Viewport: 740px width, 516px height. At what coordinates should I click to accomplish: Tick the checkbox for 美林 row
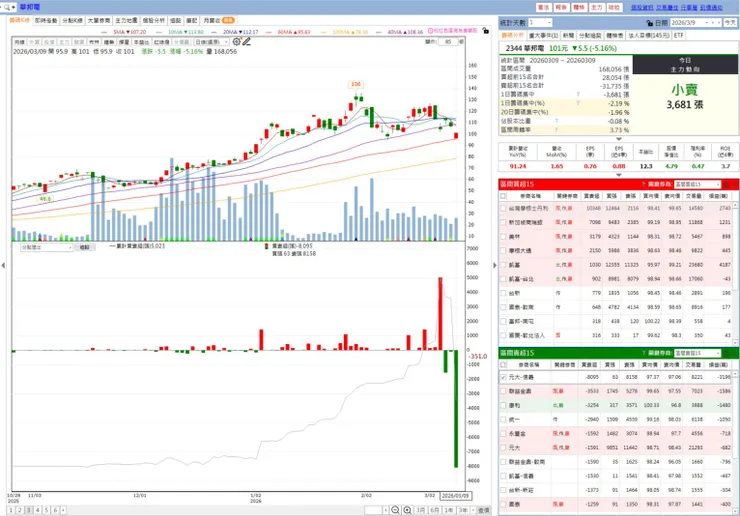[503, 237]
